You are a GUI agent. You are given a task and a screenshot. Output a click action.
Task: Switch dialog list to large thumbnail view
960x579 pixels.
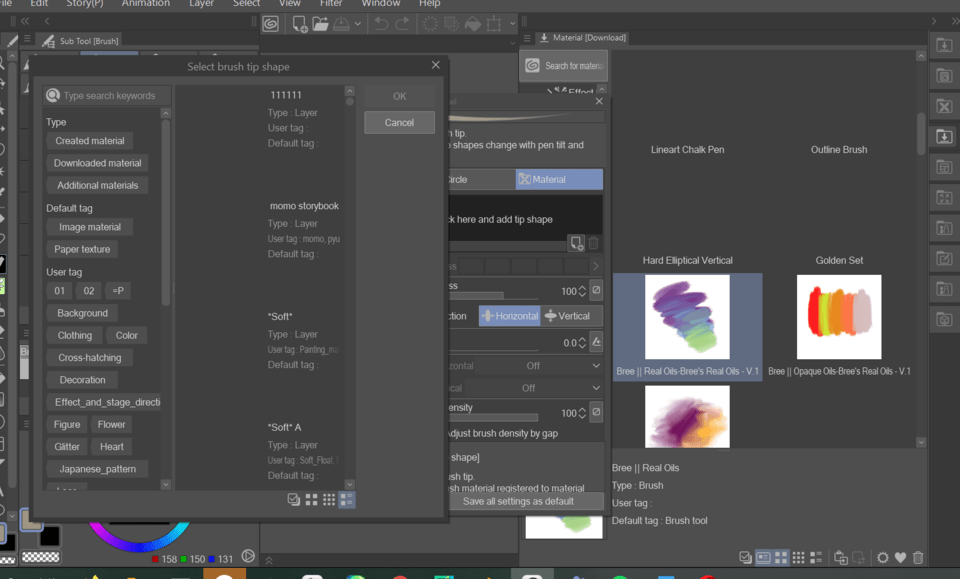(x=312, y=499)
